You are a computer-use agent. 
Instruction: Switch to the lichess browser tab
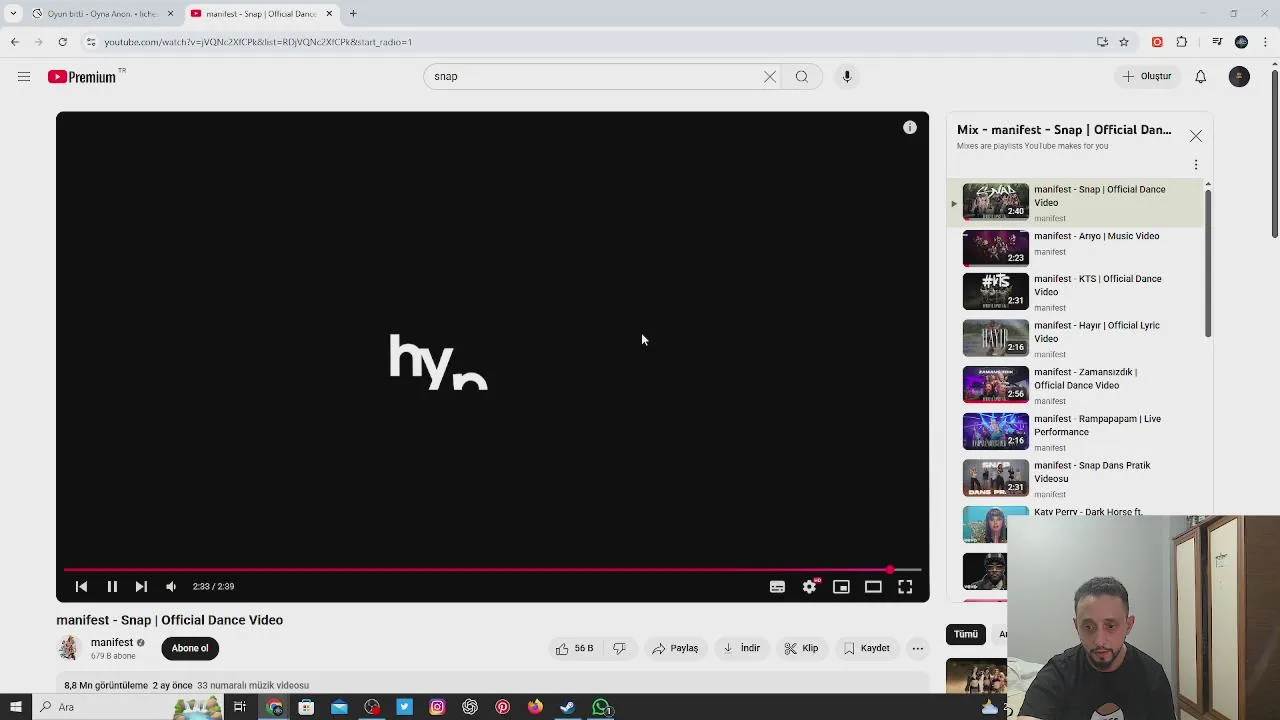(x=103, y=14)
